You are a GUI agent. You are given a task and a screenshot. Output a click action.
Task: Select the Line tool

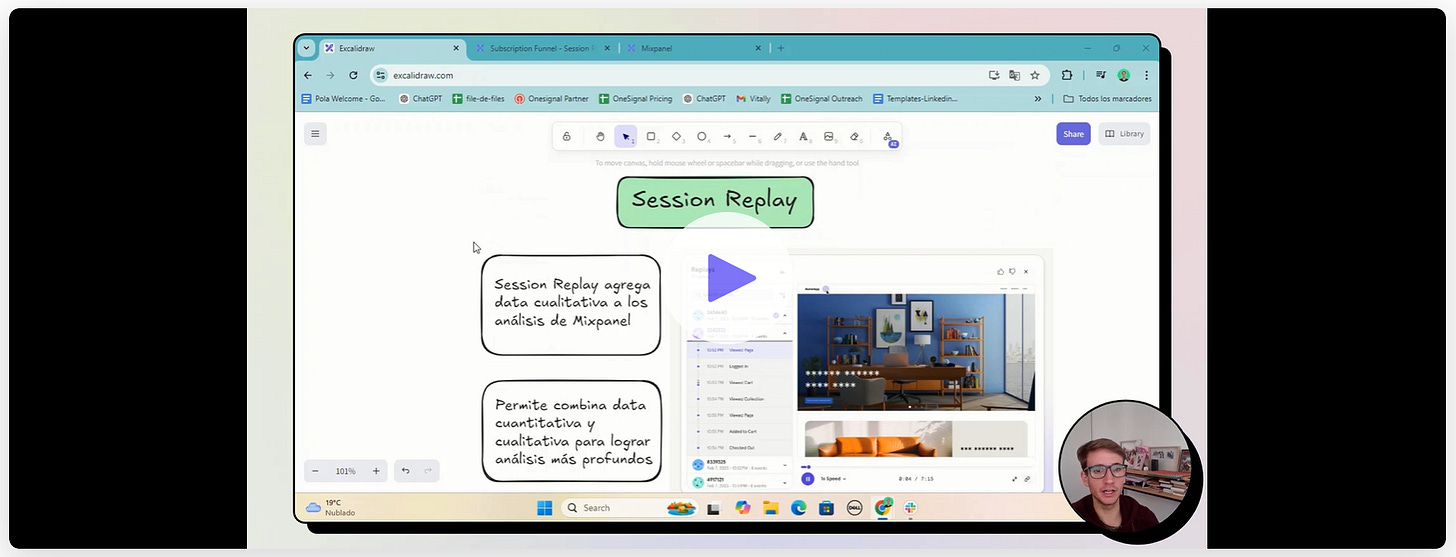point(753,137)
